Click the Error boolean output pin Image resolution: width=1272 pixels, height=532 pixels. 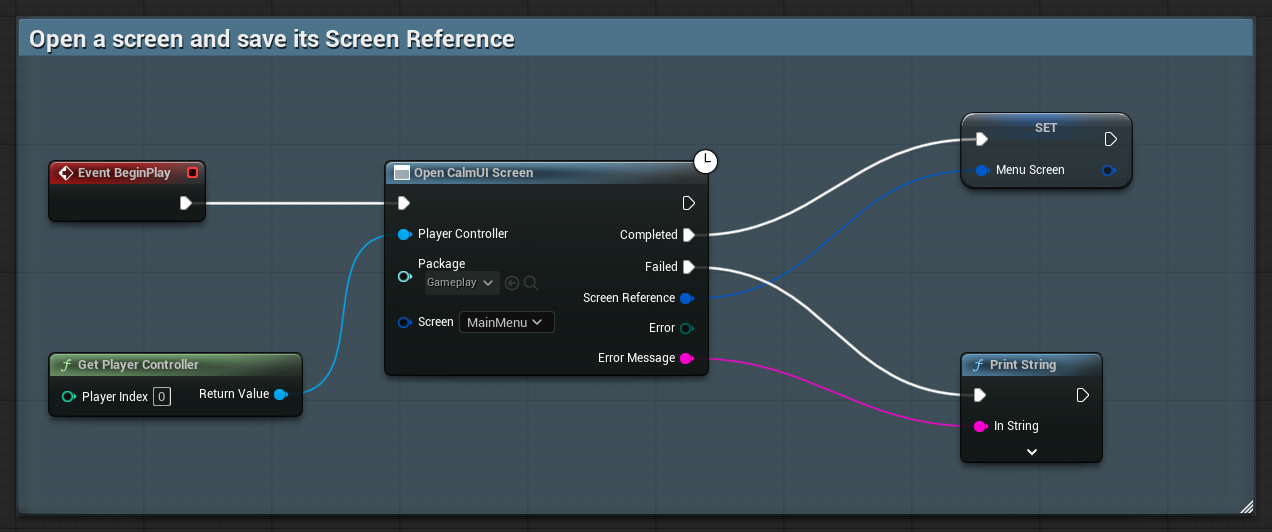tap(686, 328)
